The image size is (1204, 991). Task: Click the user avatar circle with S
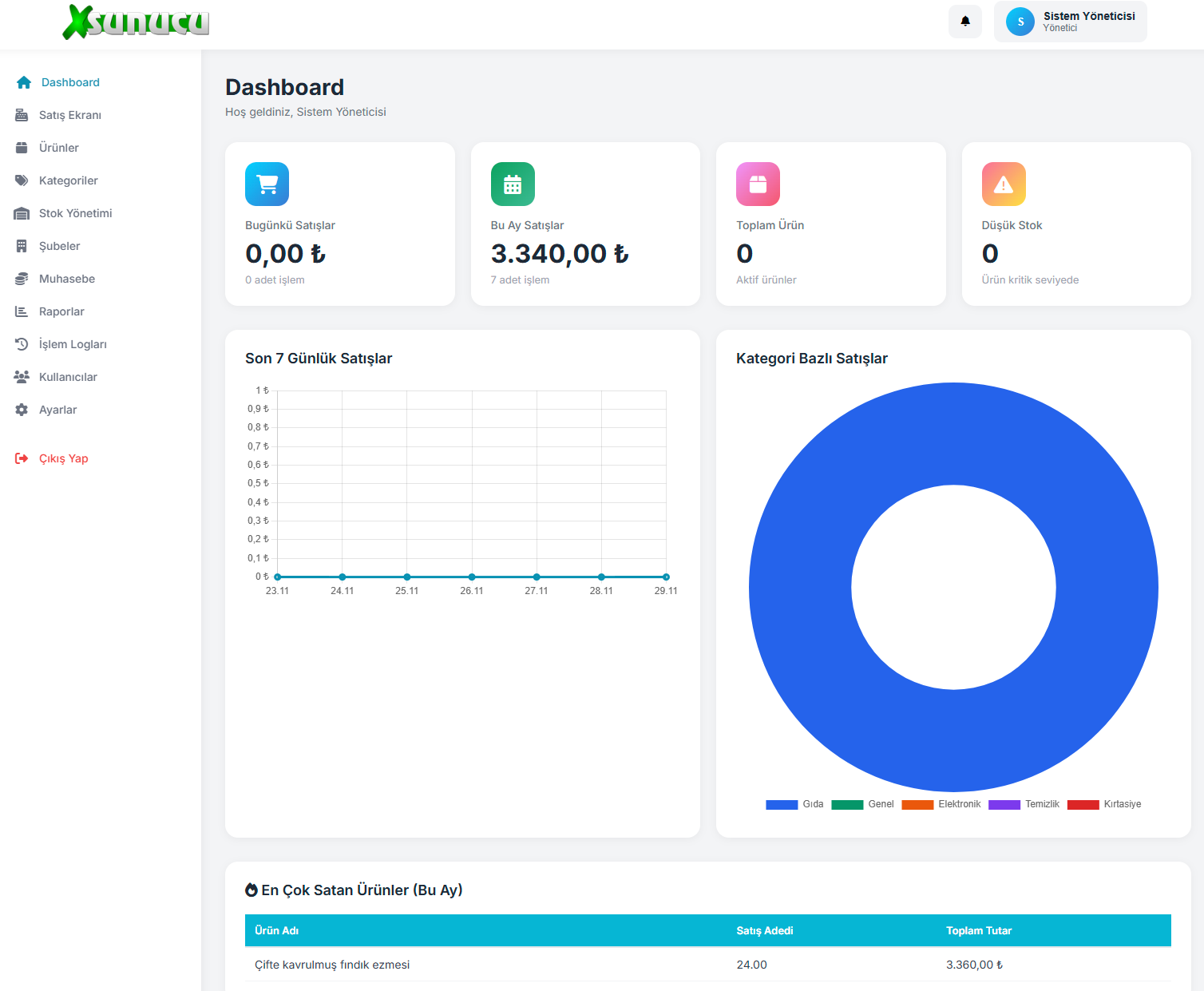click(1020, 22)
